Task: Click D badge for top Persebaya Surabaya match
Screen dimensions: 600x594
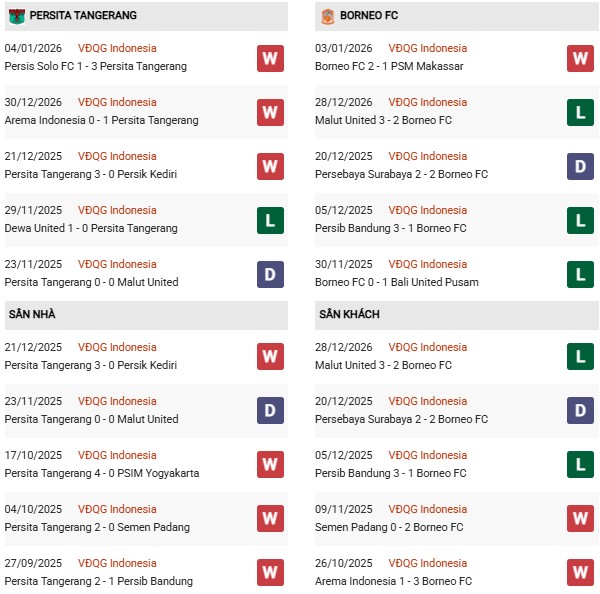Action: point(580,166)
